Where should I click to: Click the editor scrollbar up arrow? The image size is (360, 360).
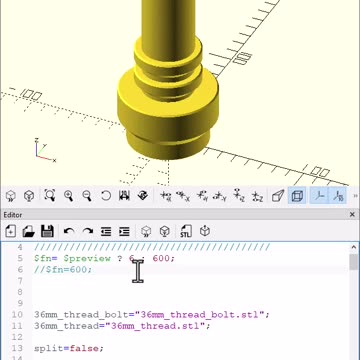tap(354, 247)
